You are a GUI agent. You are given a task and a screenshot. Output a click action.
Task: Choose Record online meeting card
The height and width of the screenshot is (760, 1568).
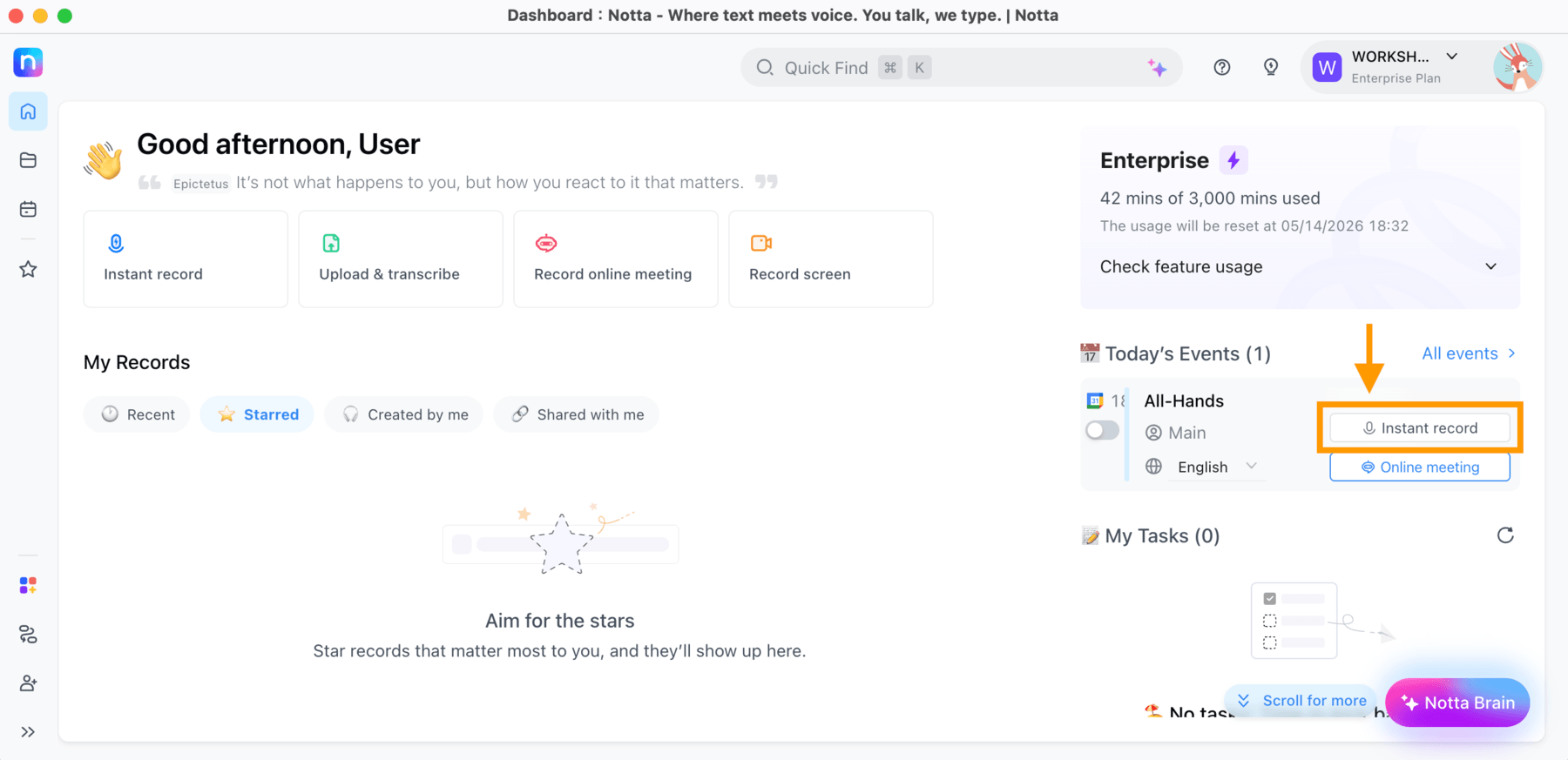tap(616, 259)
